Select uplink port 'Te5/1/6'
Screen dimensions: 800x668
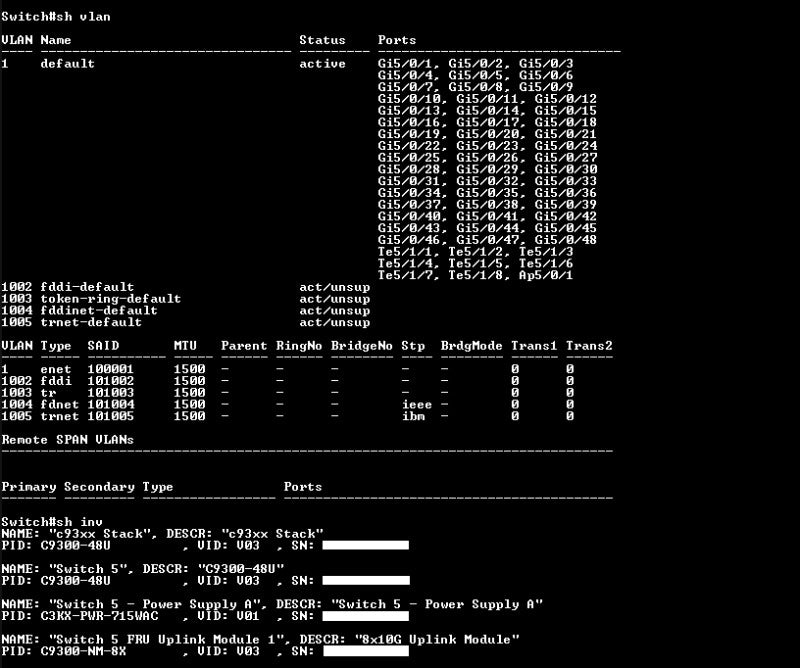coord(545,263)
